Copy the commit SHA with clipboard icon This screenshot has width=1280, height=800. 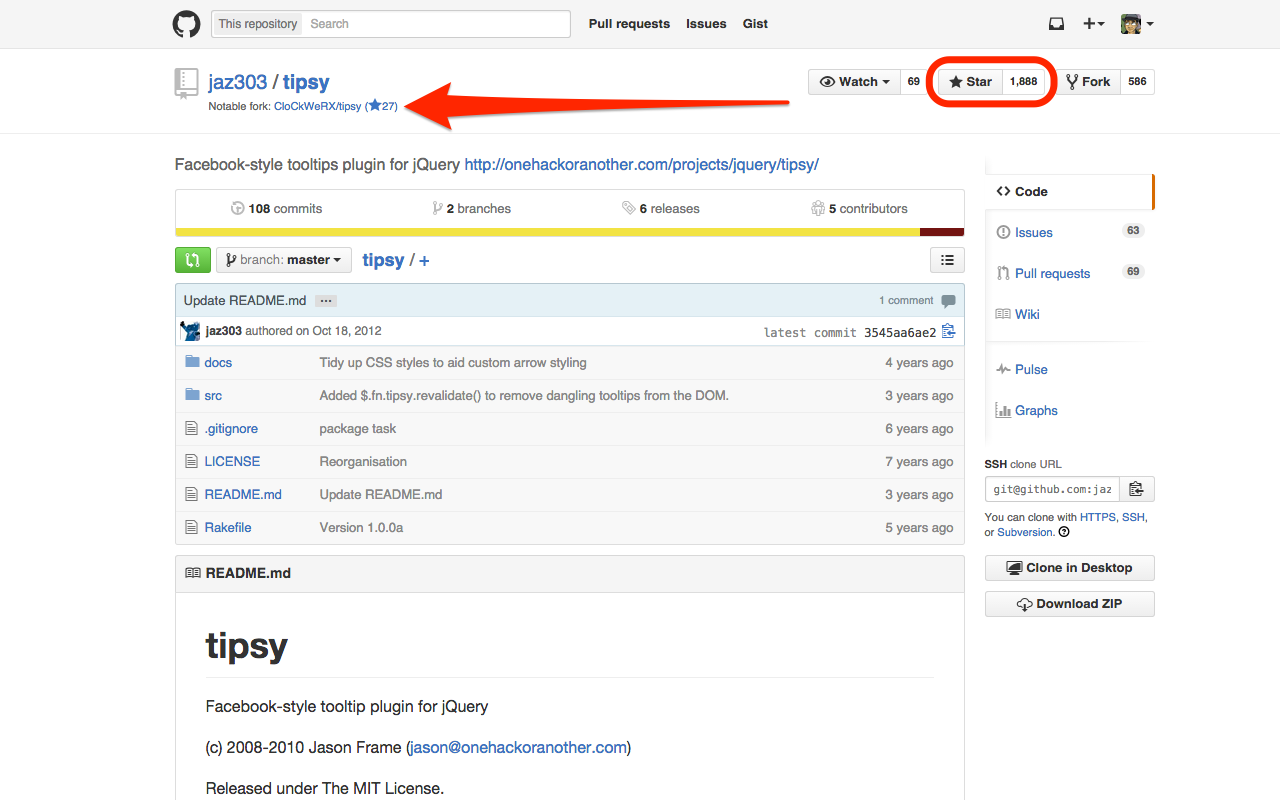coord(948,331)
